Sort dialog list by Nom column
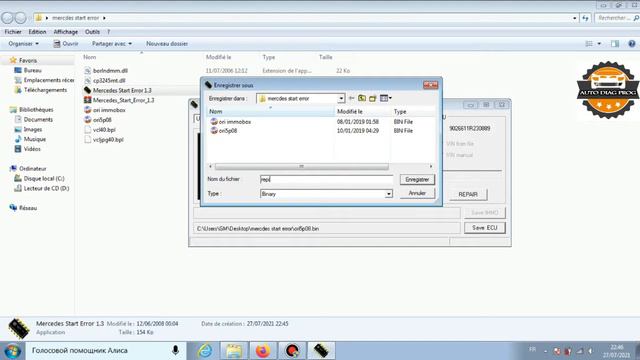This screenshot has height=360, width=640. click(271, 111)
